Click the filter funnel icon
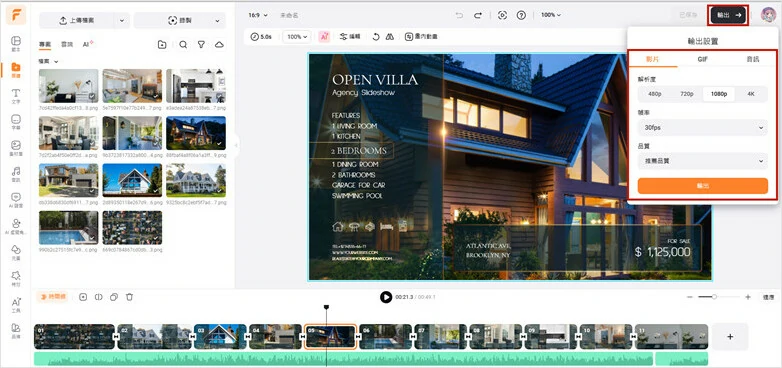Screen dimensions: 782x368 [201, 45]
